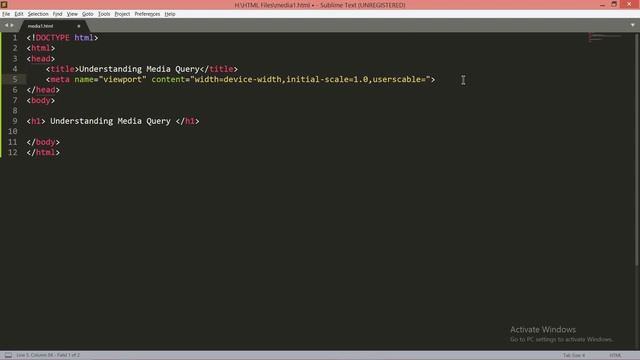The height and width of the screenshot is (360, 640).
Task: Open the Tab Size selector in status bar
Action: coord(574,356)
